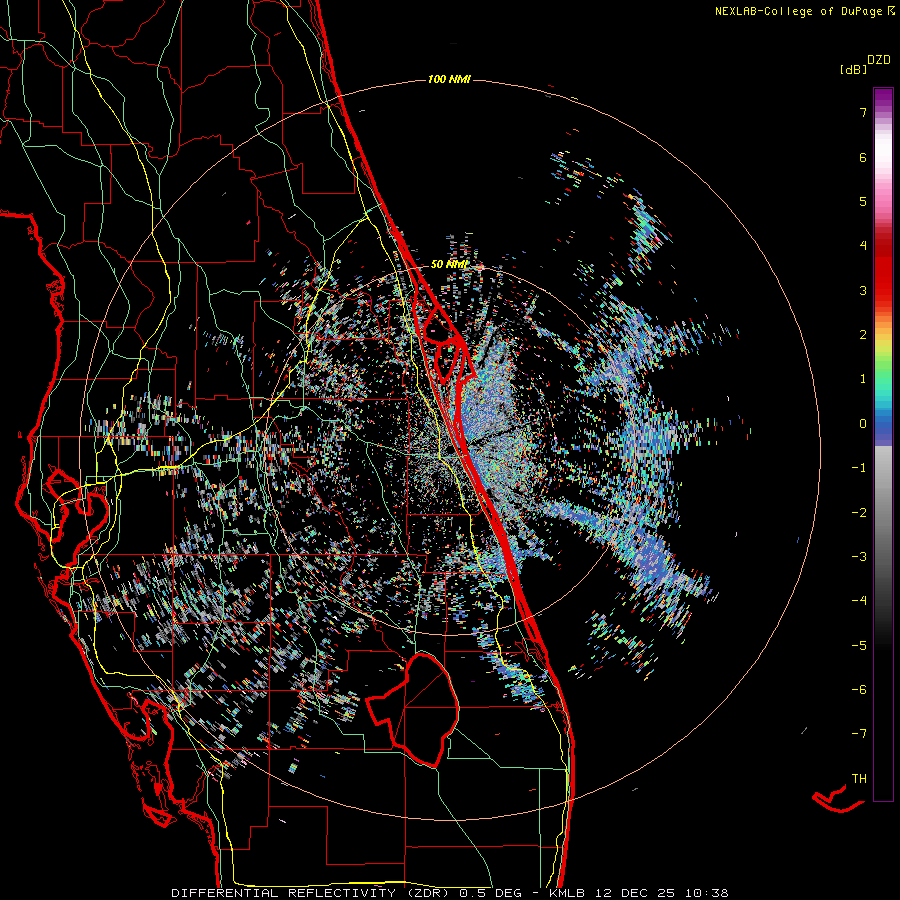Click the 7 value on color scale
The width and height of the screenshot is (900, 900).
(863, 112)
